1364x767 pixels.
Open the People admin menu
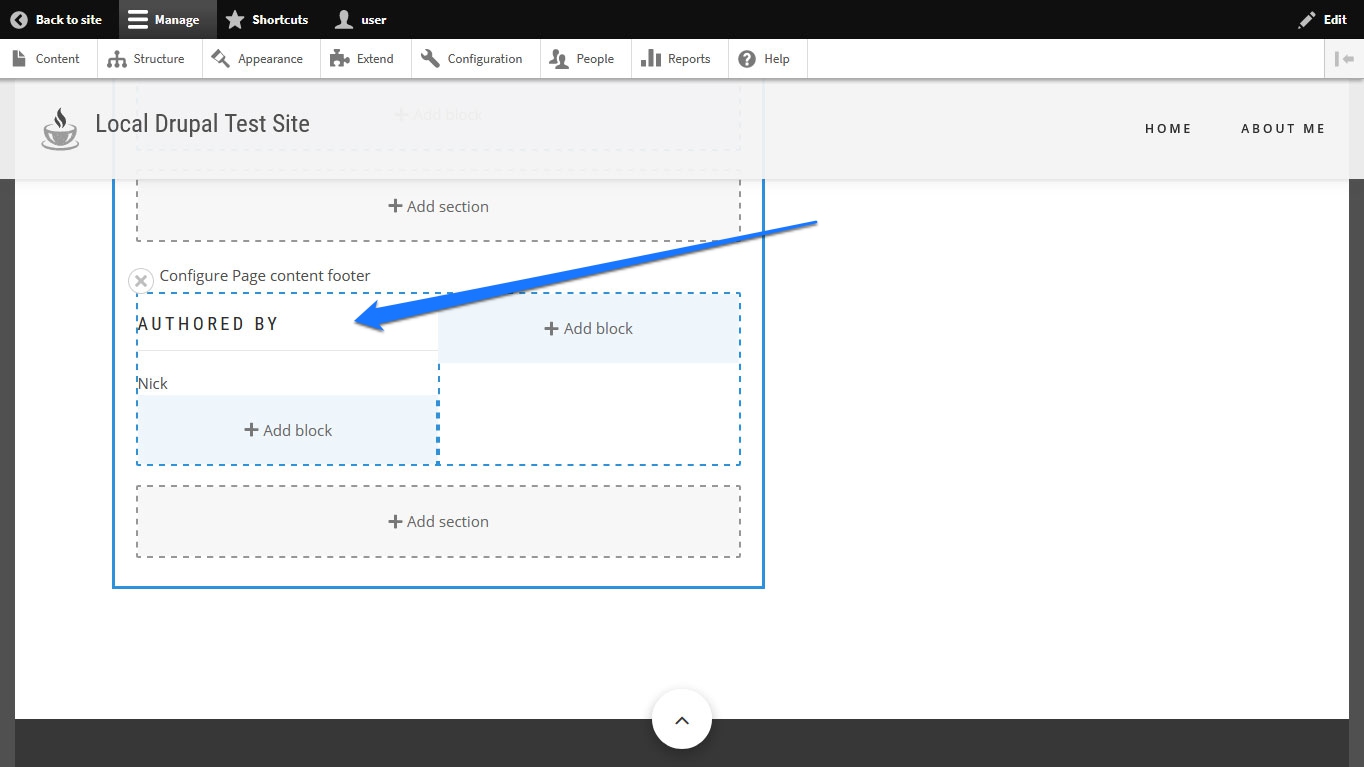(585, 59)
